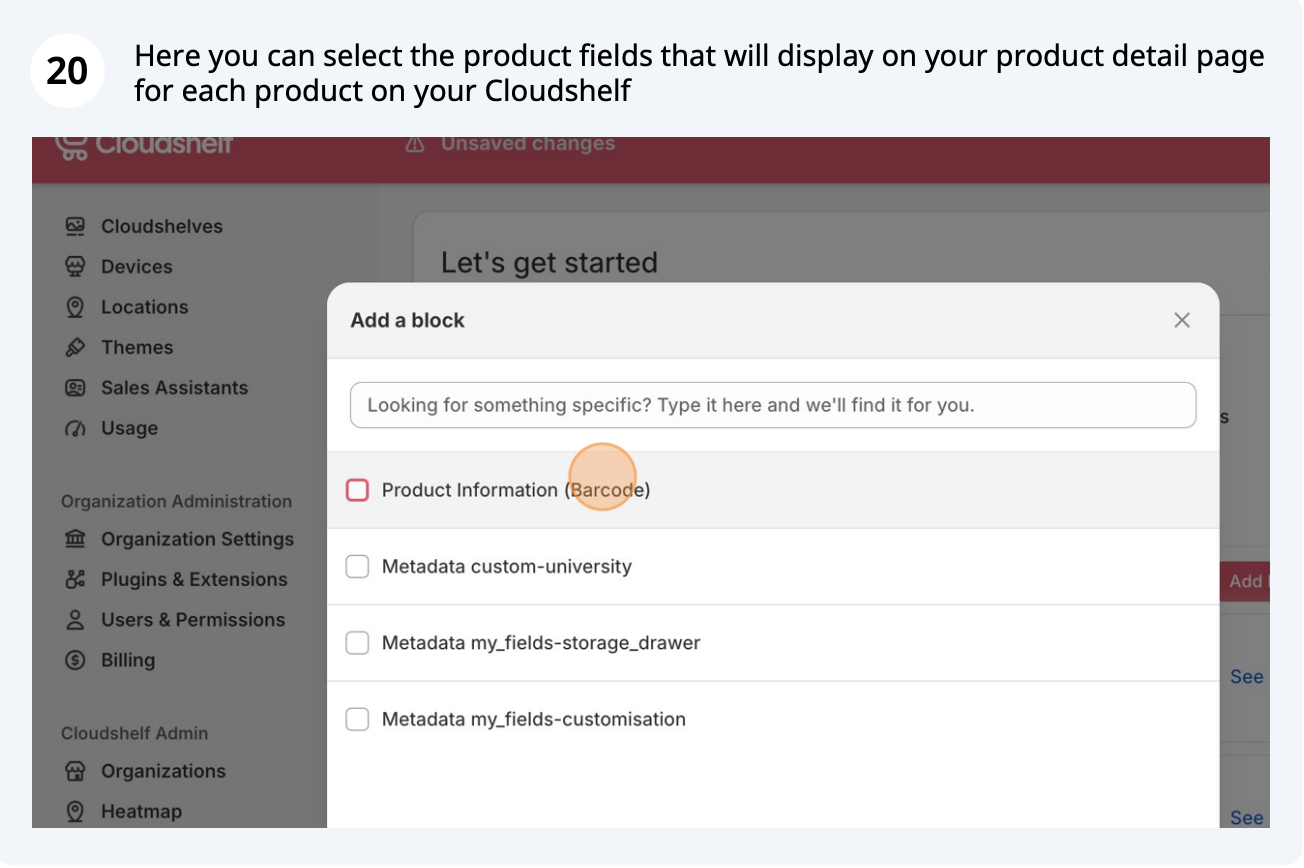Click the Sales Assistants badge icon
The width and height of the screenshot is (1304, 868).
point(75,388)
